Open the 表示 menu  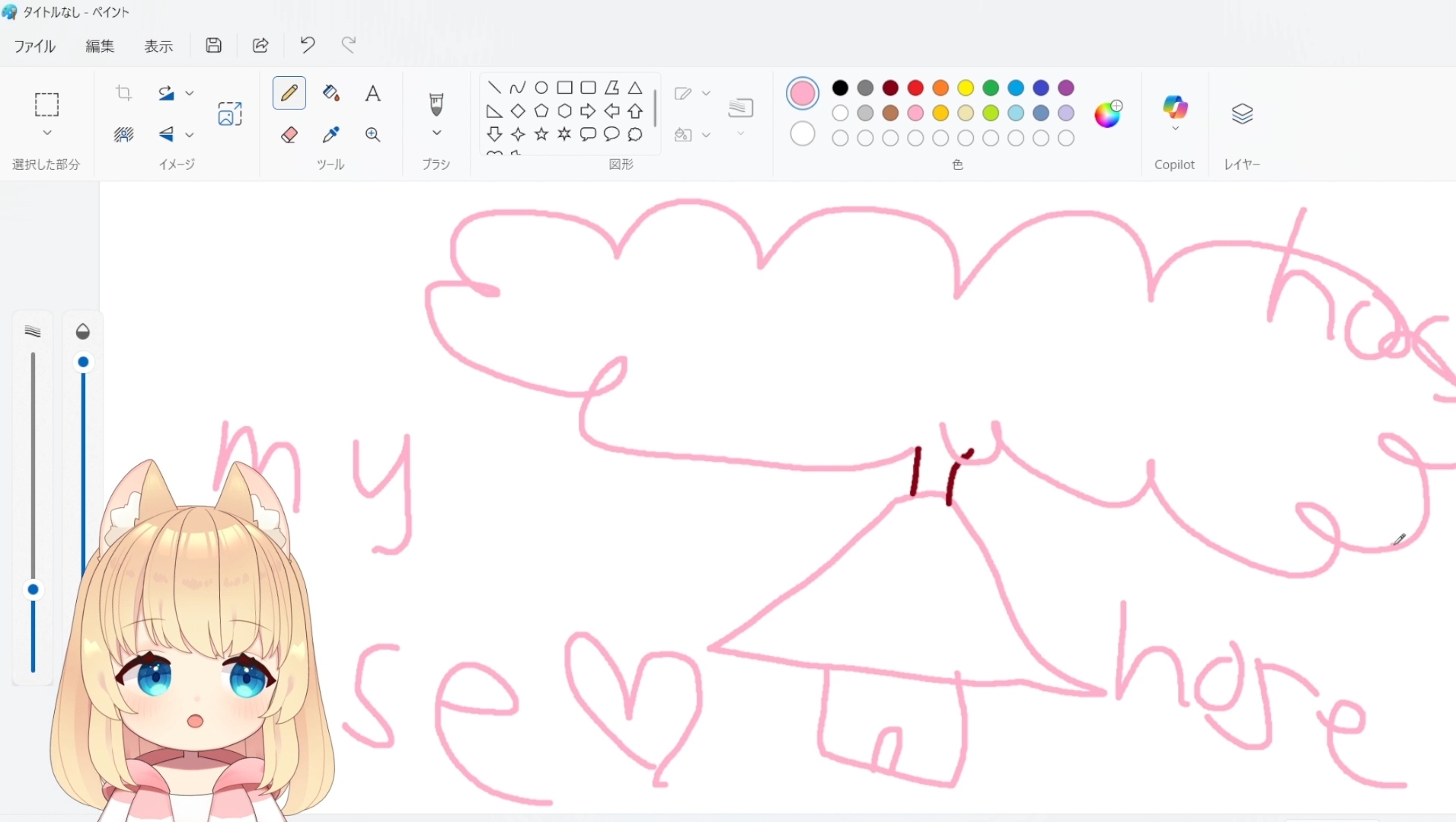point(158,46)
